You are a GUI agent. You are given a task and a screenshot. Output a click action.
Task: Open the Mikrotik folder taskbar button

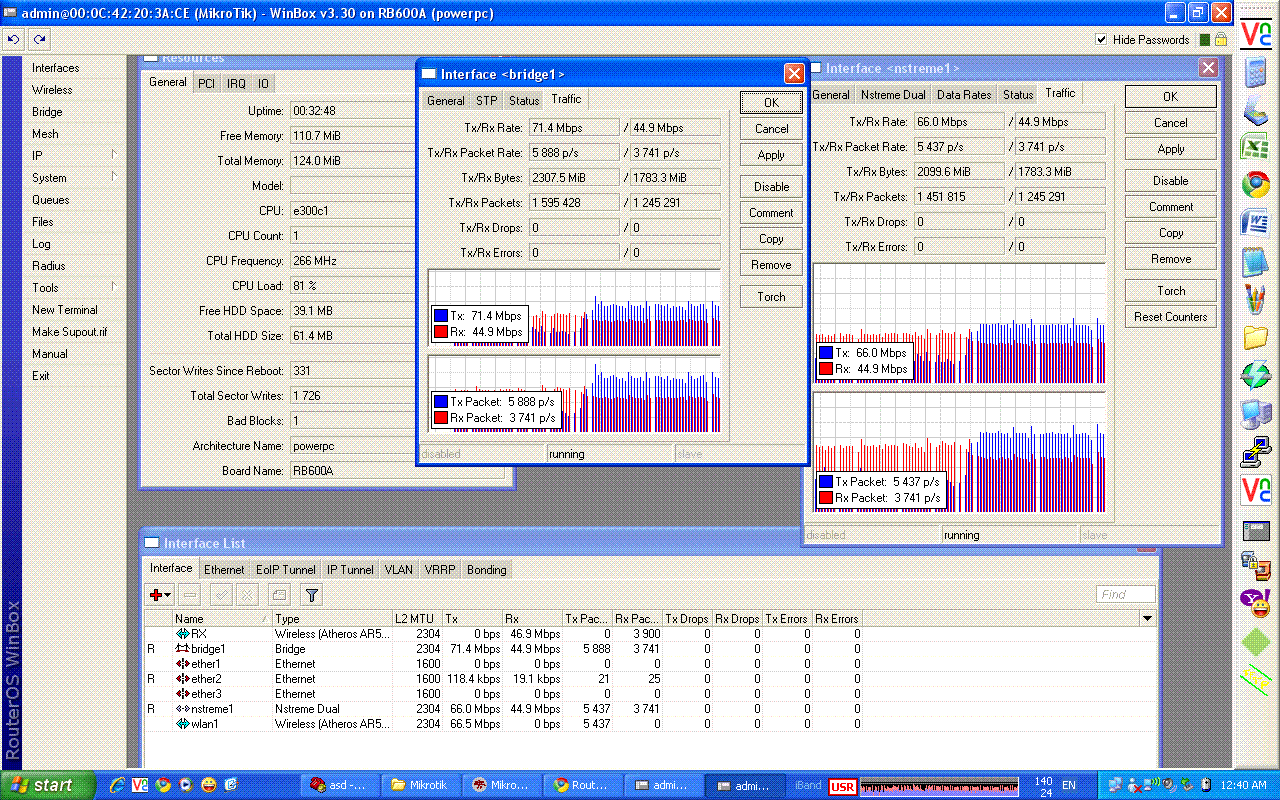(x=421, y=785)
